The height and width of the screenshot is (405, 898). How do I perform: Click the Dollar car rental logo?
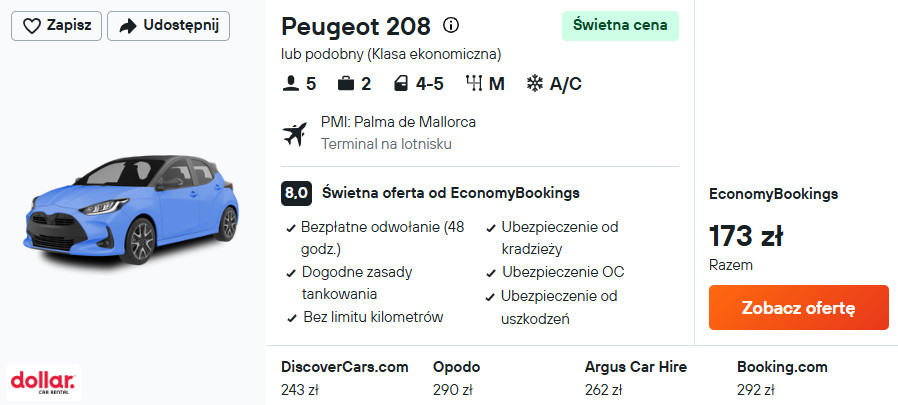pos(43,381)
